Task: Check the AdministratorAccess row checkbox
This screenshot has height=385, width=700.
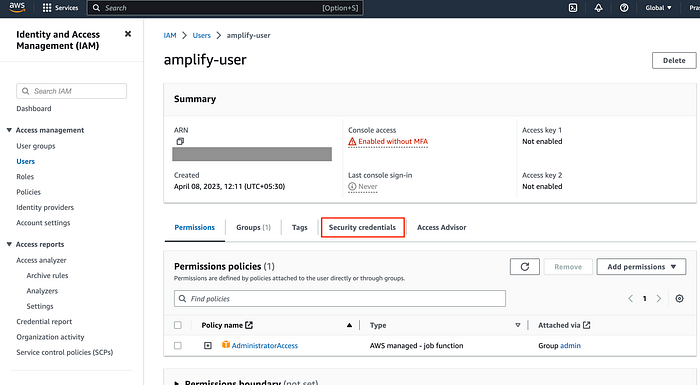Action: coord(178,345)
